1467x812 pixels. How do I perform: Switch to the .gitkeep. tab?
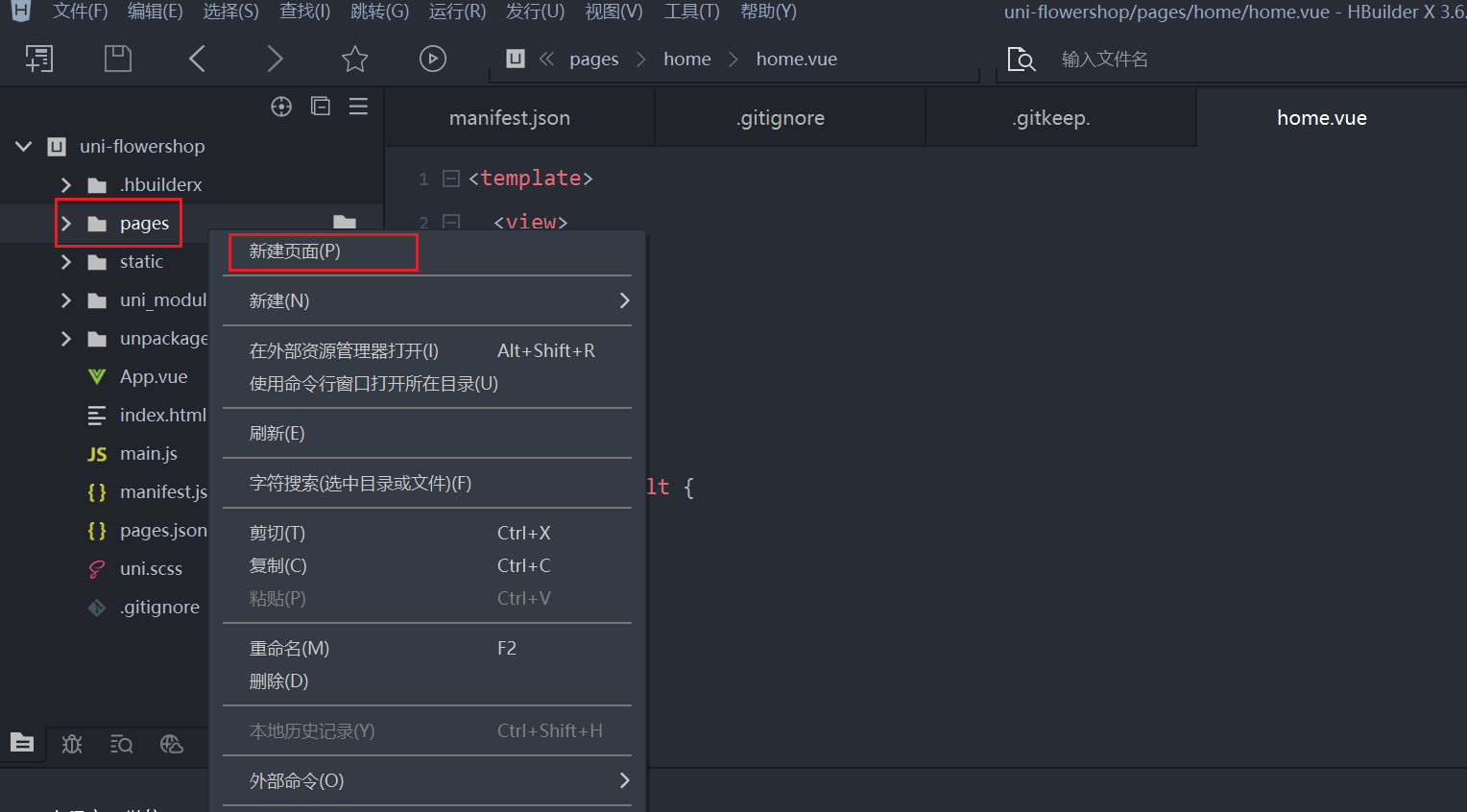click(x=1061, y=118)
